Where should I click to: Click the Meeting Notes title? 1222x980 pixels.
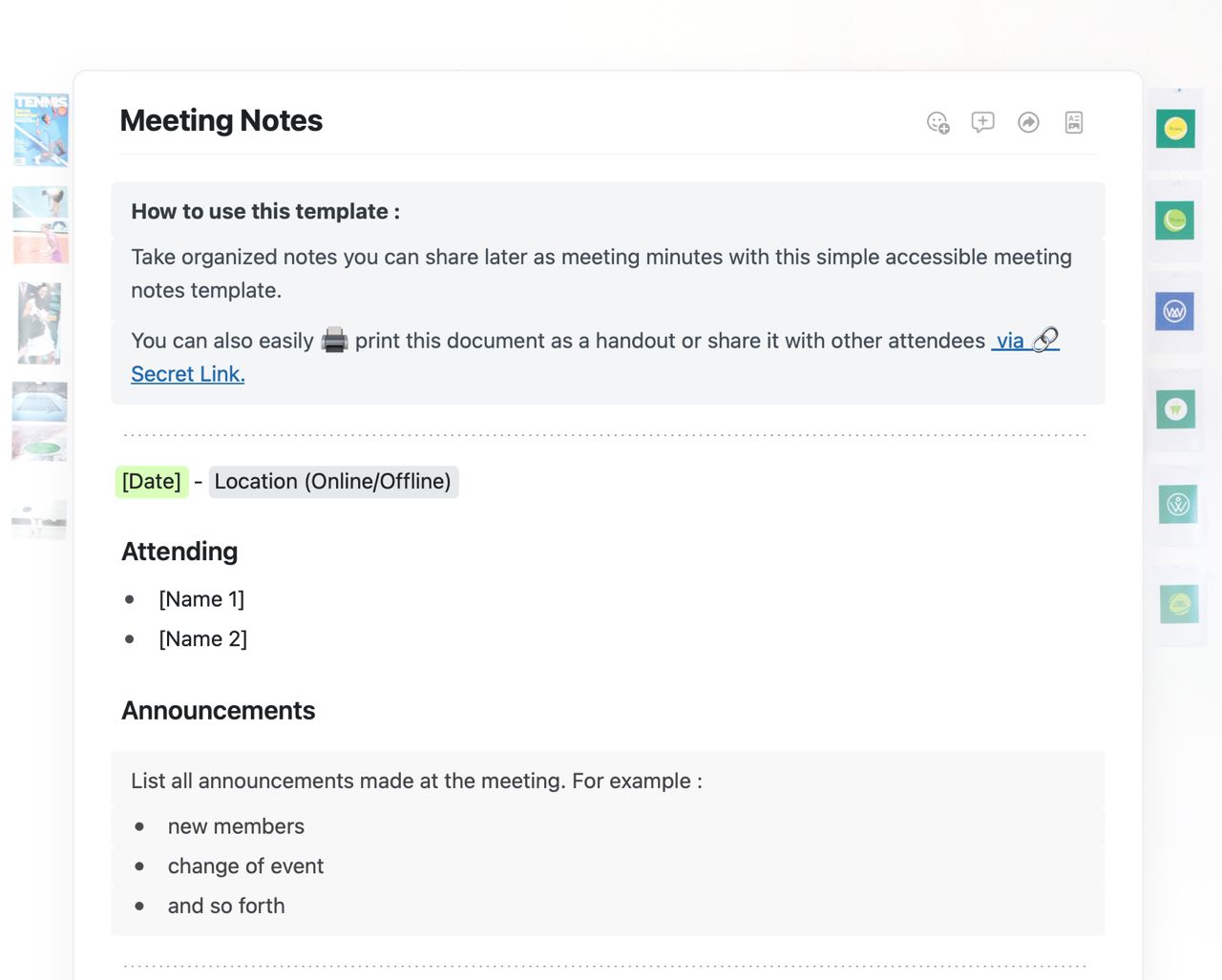pos(221,121)
